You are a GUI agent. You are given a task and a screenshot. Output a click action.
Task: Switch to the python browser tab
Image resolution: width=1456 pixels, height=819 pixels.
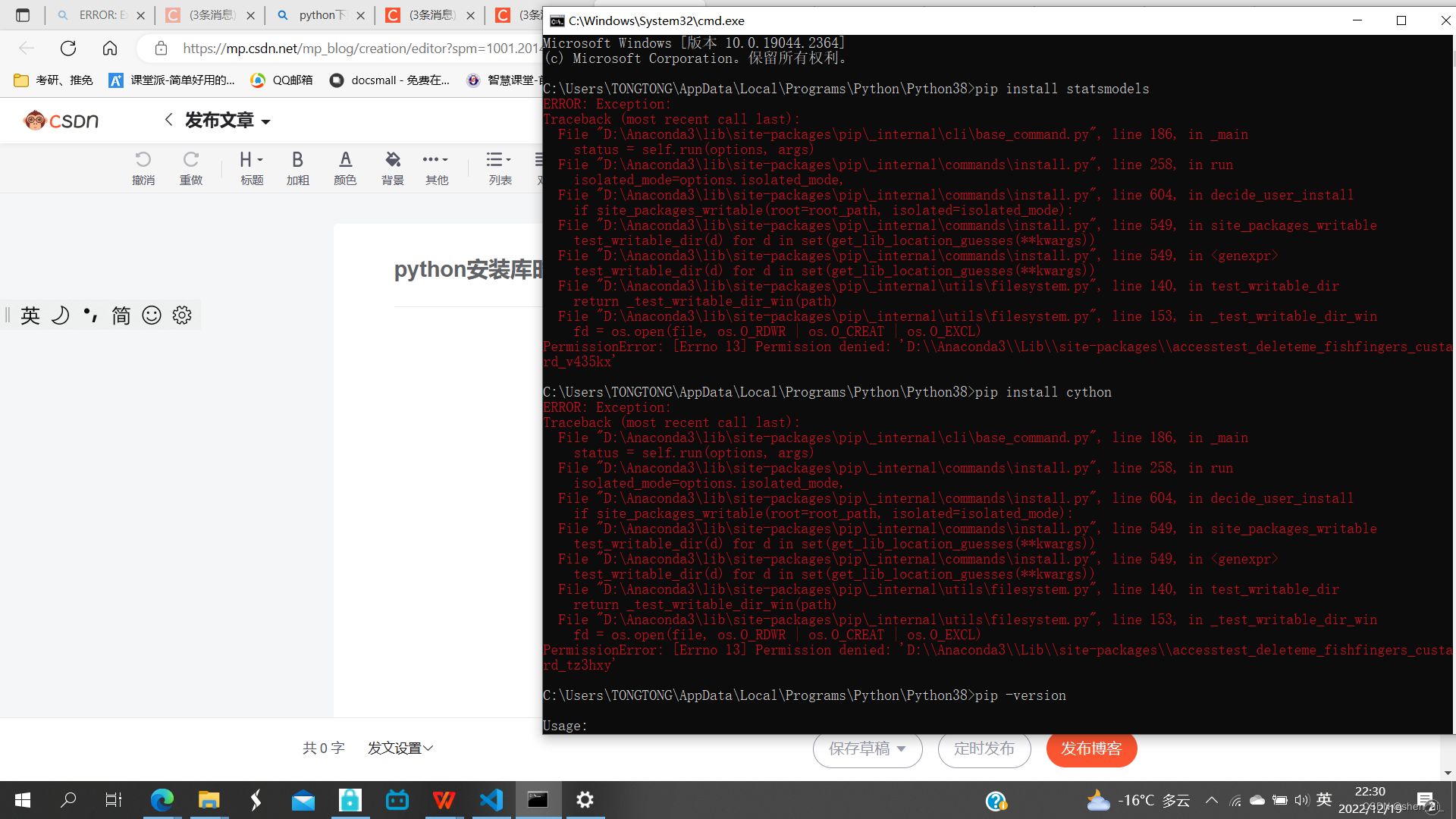click(x=318, y=15)
